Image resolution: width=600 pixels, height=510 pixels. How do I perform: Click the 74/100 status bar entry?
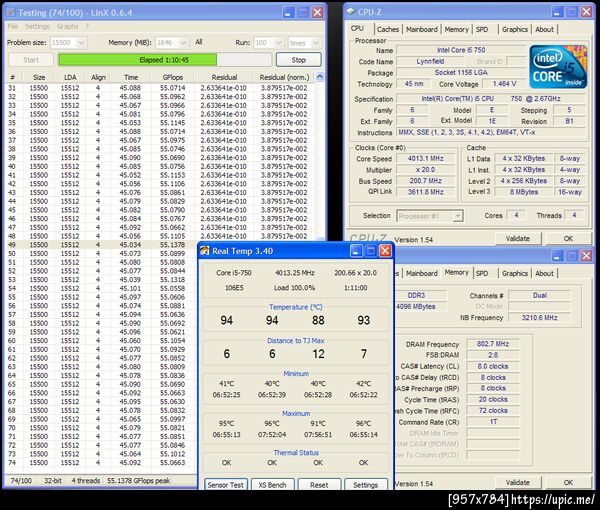[21, 481]
